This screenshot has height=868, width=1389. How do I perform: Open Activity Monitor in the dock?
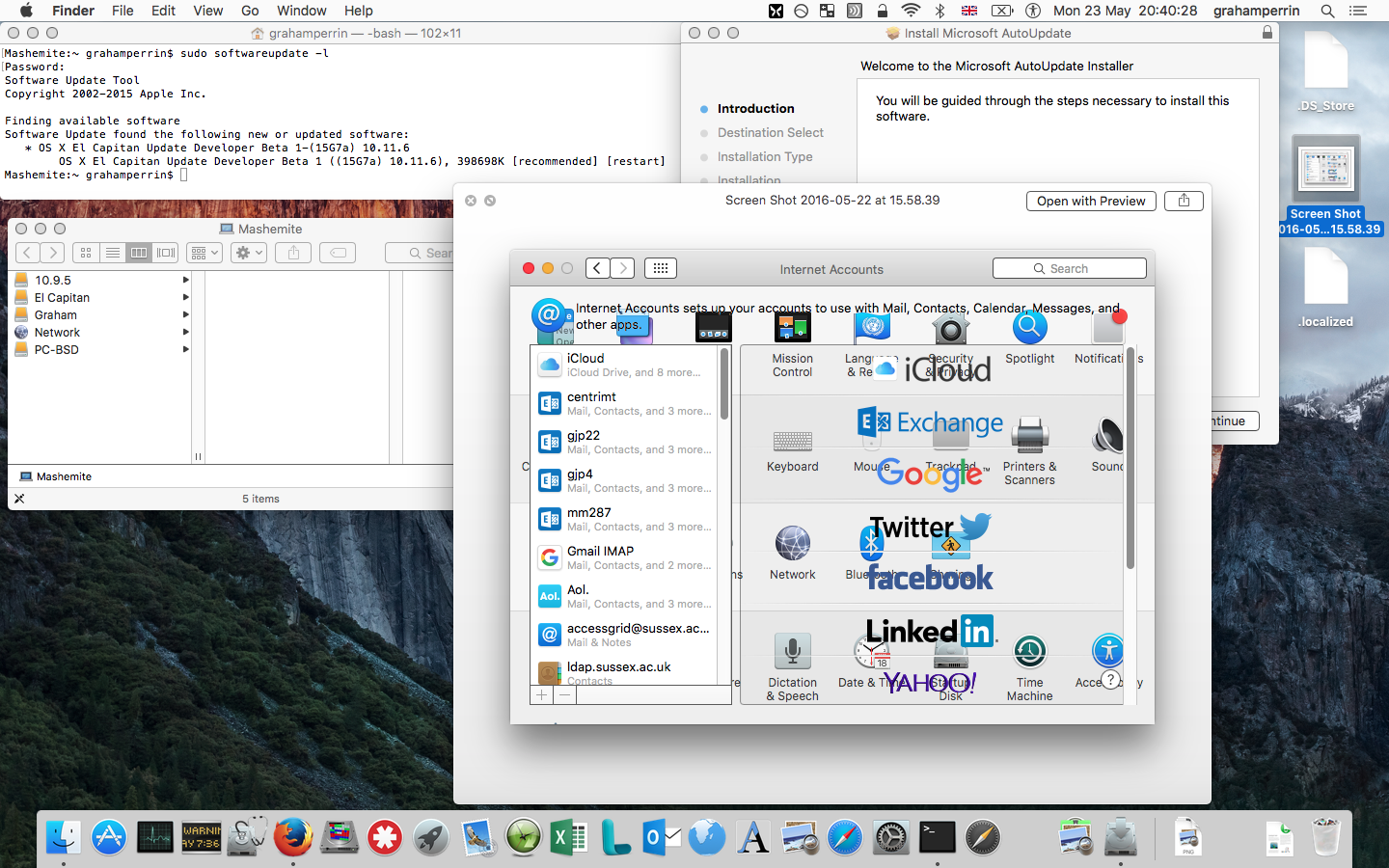154,837
